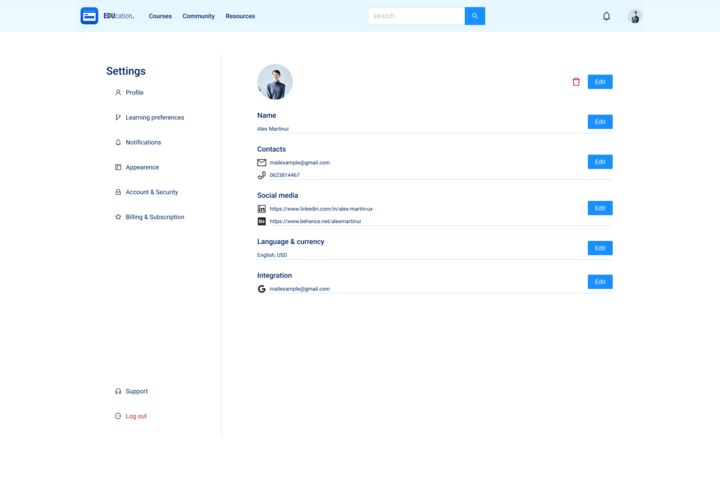Click the Profile person icon in sidebar
This screenshot has width=720, height=480.
pyautogui.click(x=118, y=92)
